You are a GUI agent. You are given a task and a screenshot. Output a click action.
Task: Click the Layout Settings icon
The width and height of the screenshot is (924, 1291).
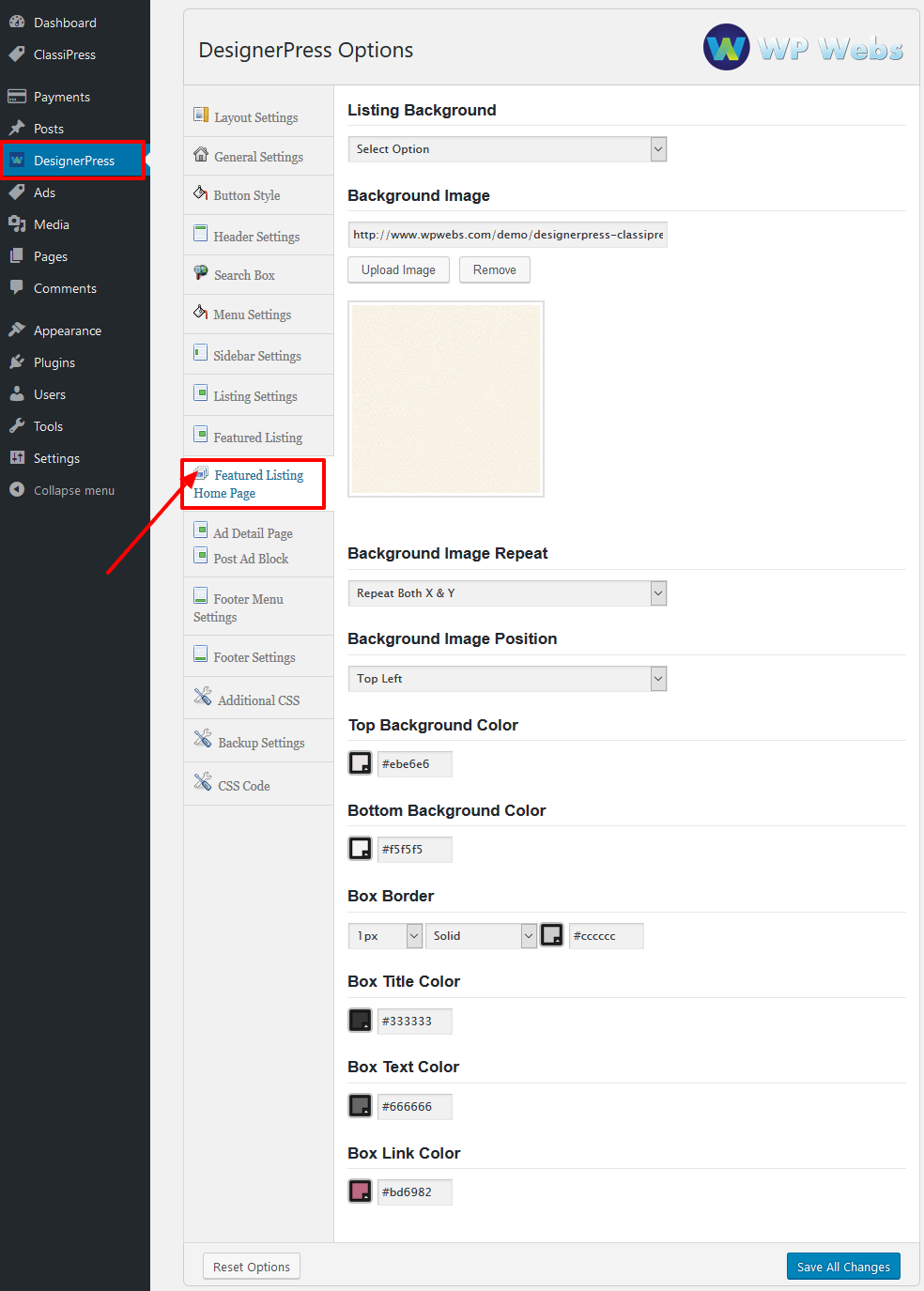coord(201,115)
